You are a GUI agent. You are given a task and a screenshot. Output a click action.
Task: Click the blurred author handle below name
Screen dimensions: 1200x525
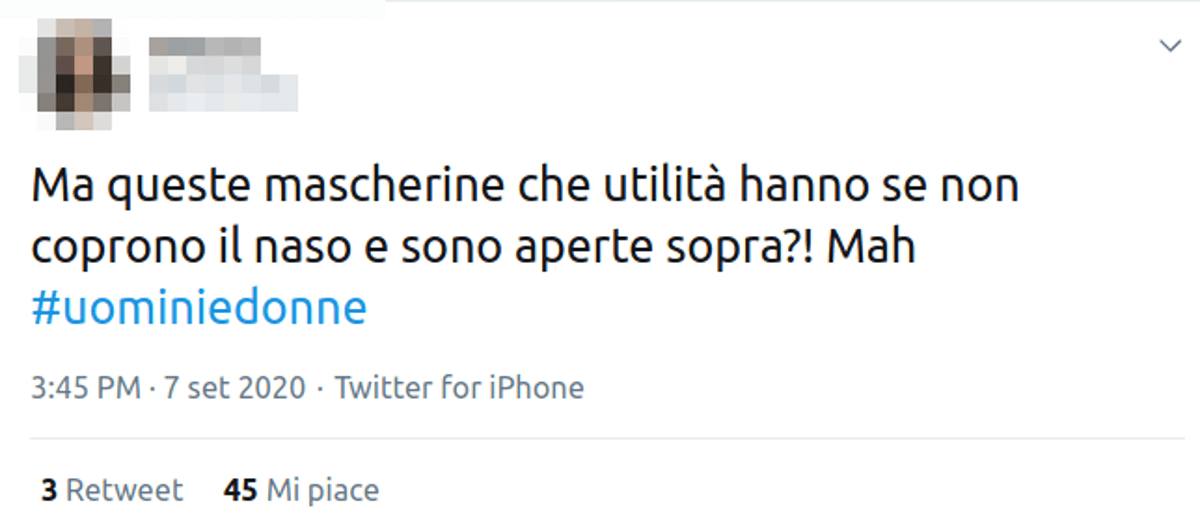pos(222,88)
